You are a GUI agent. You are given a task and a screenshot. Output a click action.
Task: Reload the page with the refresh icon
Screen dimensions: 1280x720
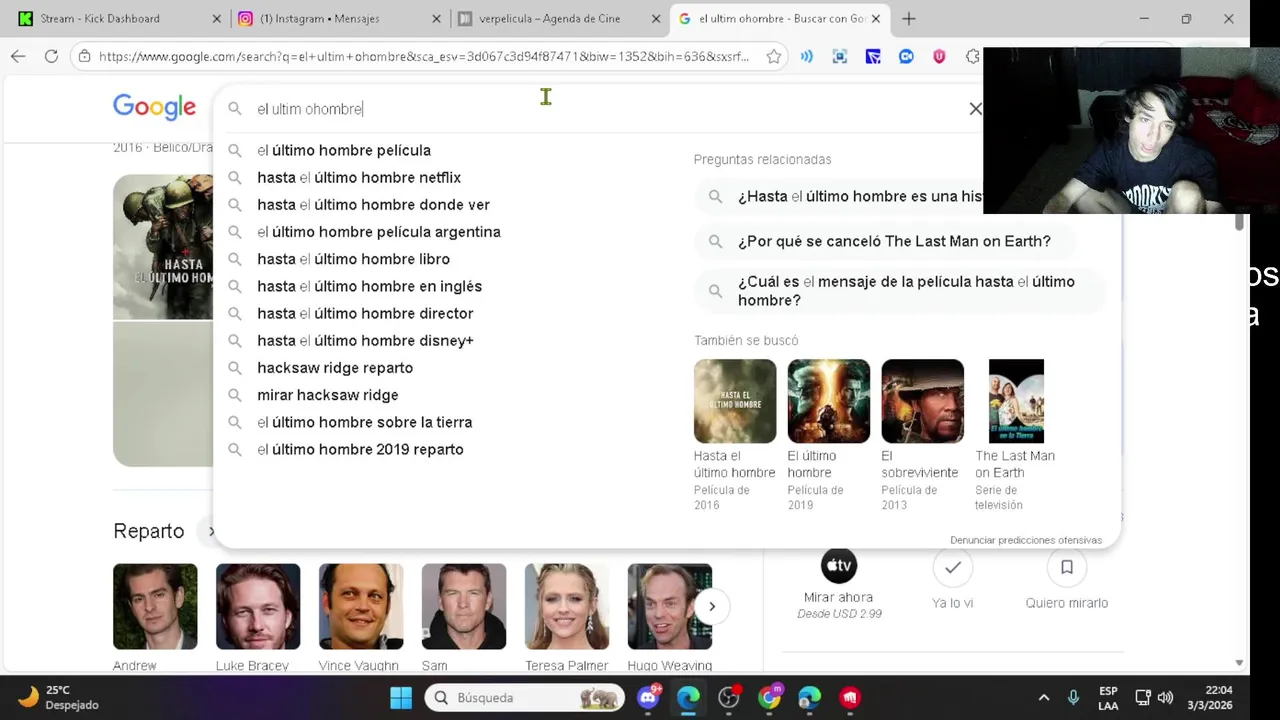(51, 57)
